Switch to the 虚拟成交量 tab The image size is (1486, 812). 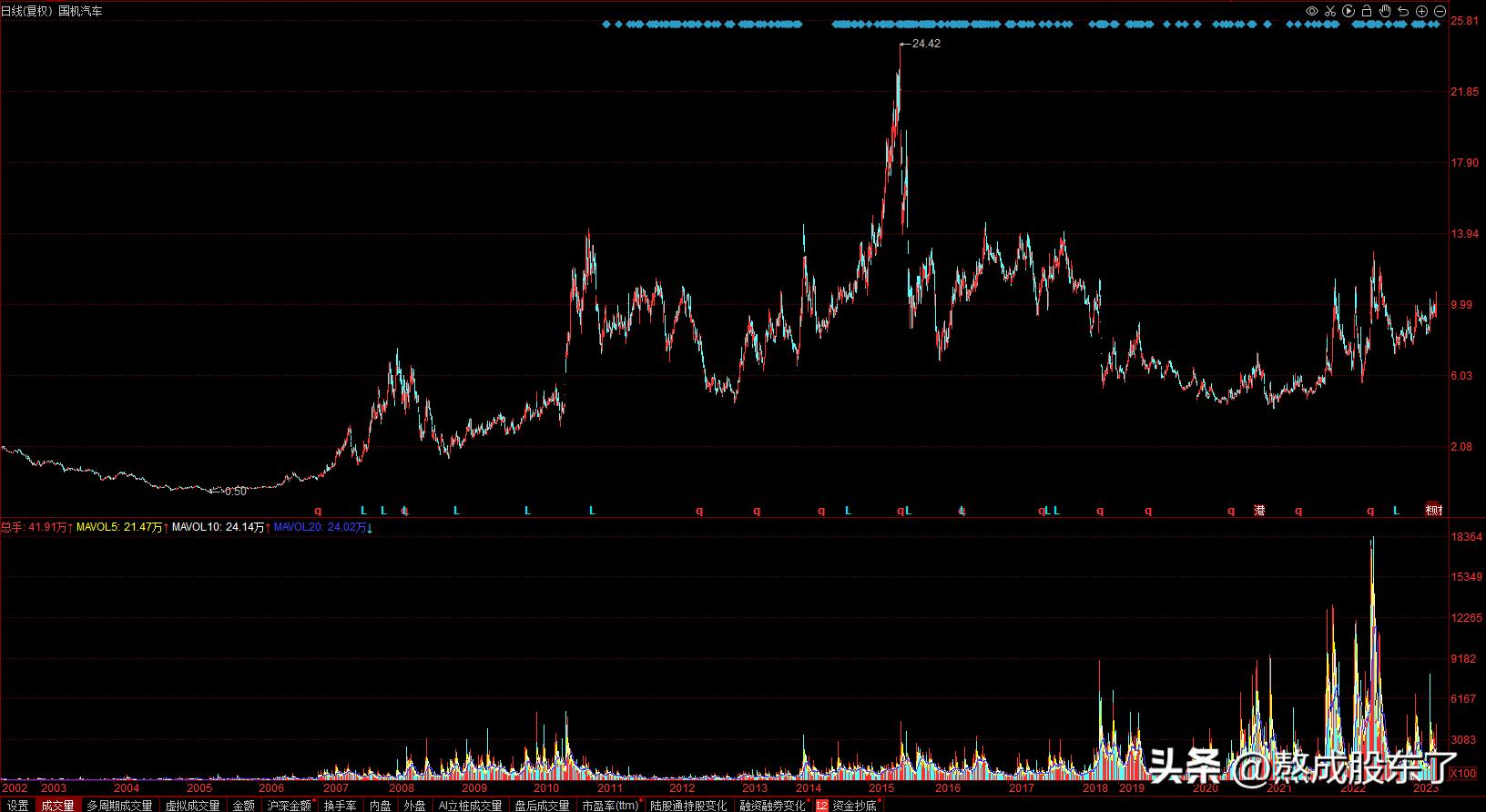click(x=192, y=806)
